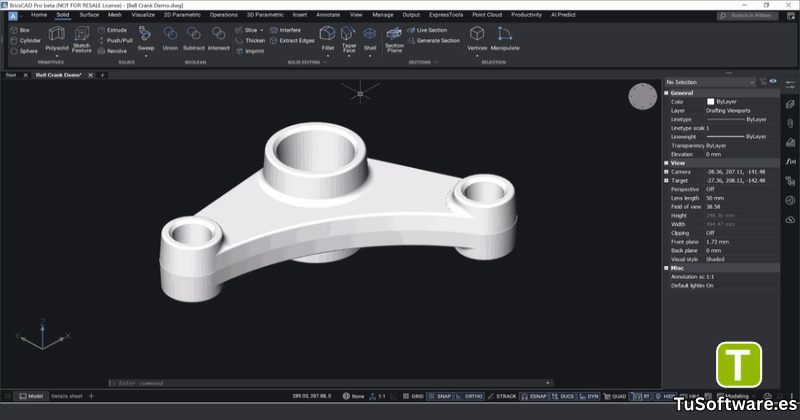Expand the Solid Editing panel arrow
800x420 pixels.
325,62
